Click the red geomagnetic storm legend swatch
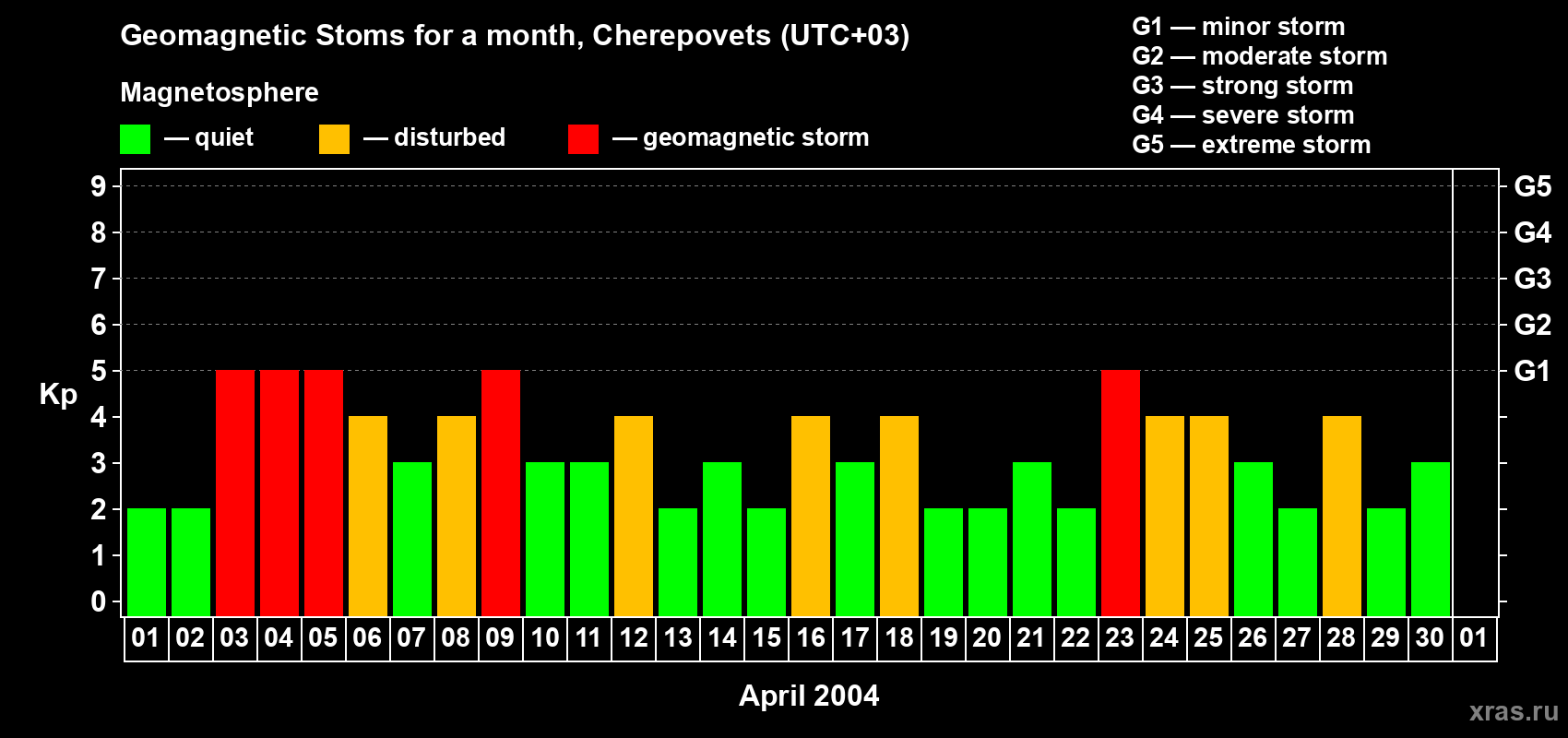This screenshot has height=738, width=1568. pyautogui.click(x=583, y=139)
